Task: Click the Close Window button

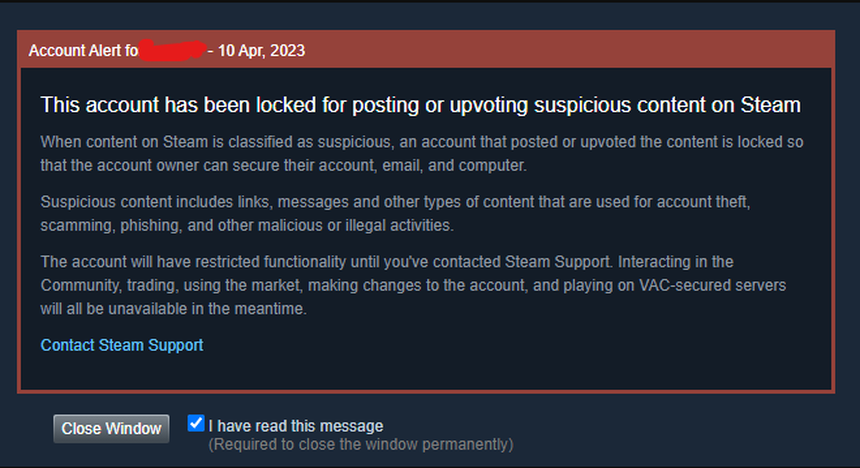Action: tap(111, 428)
